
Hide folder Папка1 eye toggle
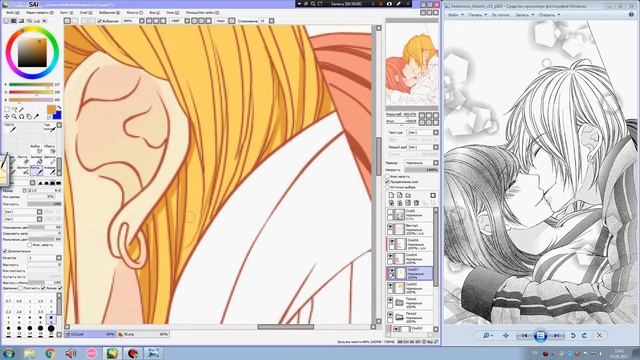pos(390,300)
